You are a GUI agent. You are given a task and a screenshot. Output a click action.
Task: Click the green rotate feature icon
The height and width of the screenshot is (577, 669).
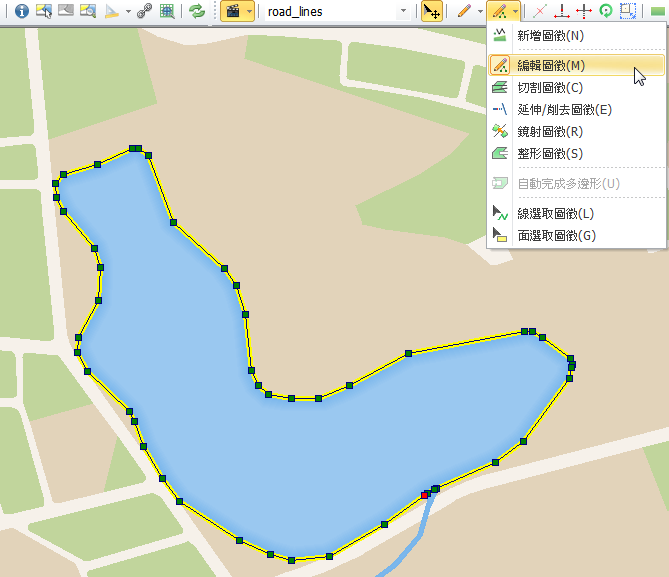(606, 11)
